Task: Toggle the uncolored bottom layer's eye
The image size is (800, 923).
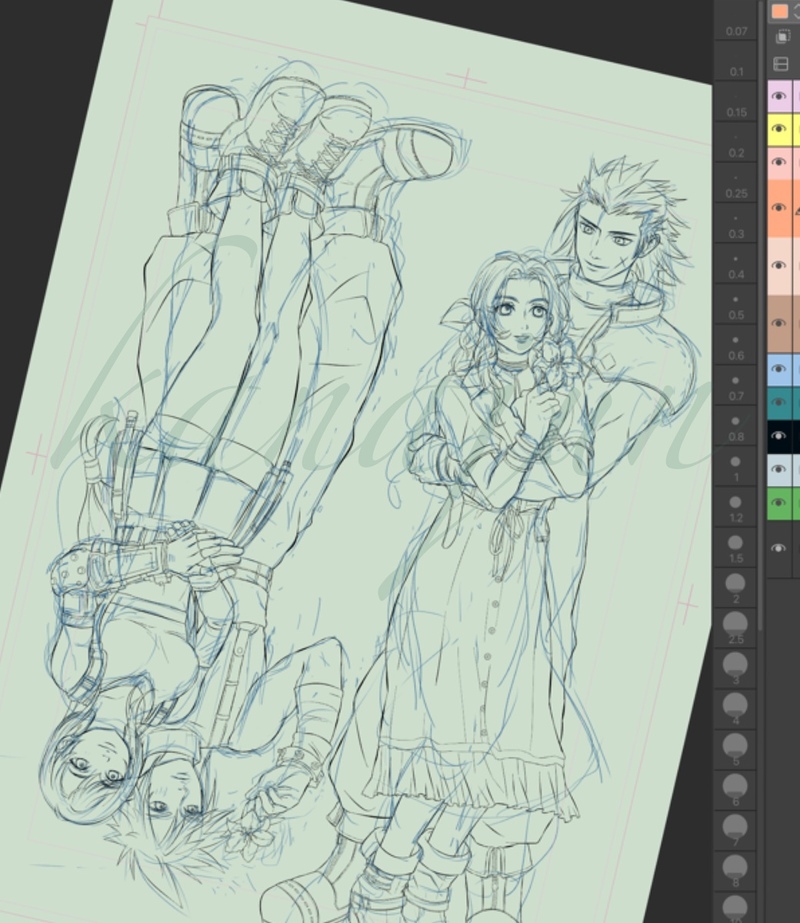Action: click(x=779, y=548)
